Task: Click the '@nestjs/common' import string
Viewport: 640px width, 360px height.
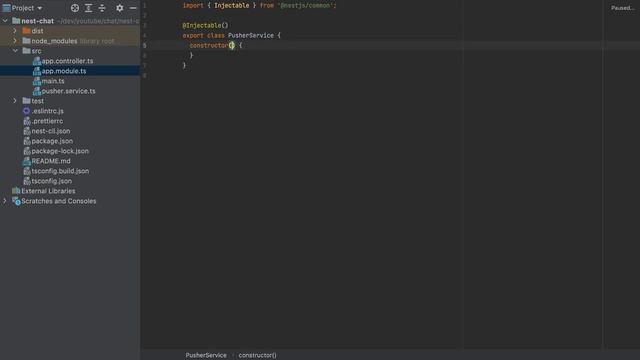Action: 306,6
